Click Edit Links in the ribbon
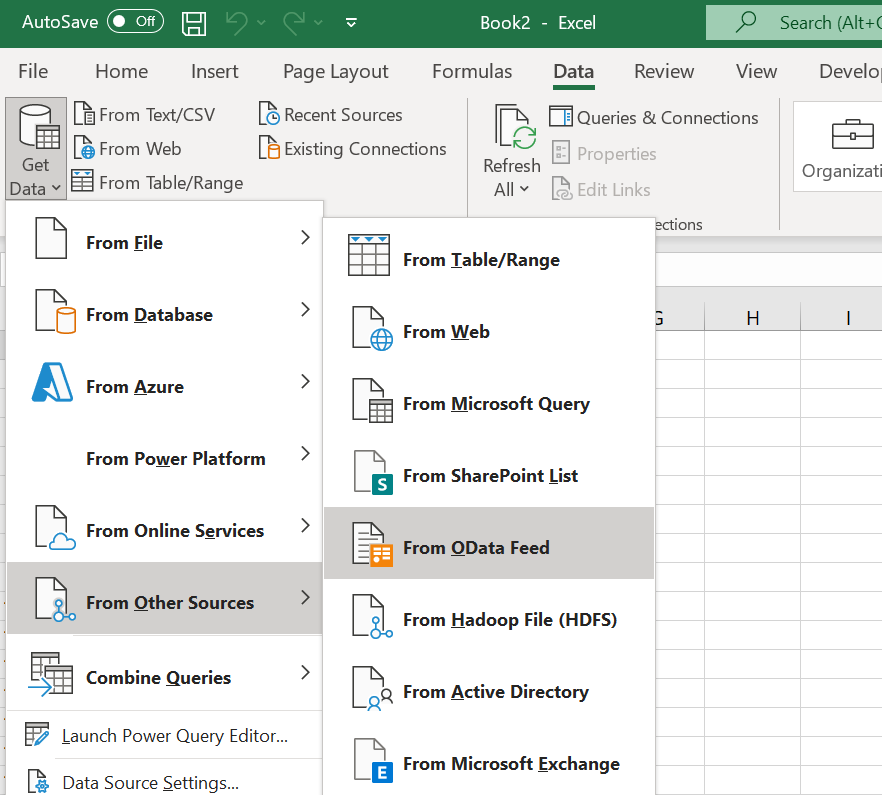Image resolution: width=882 pixels, height=795 pixels. click(601, 190)
